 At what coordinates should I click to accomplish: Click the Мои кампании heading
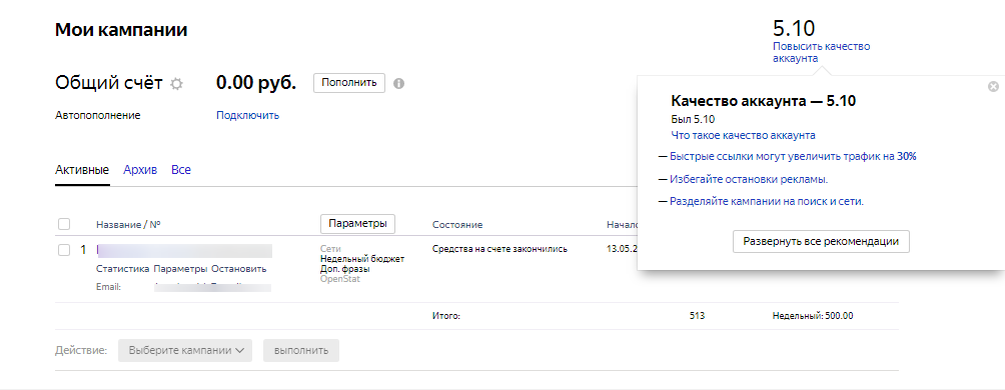click(x=121, y=30)
